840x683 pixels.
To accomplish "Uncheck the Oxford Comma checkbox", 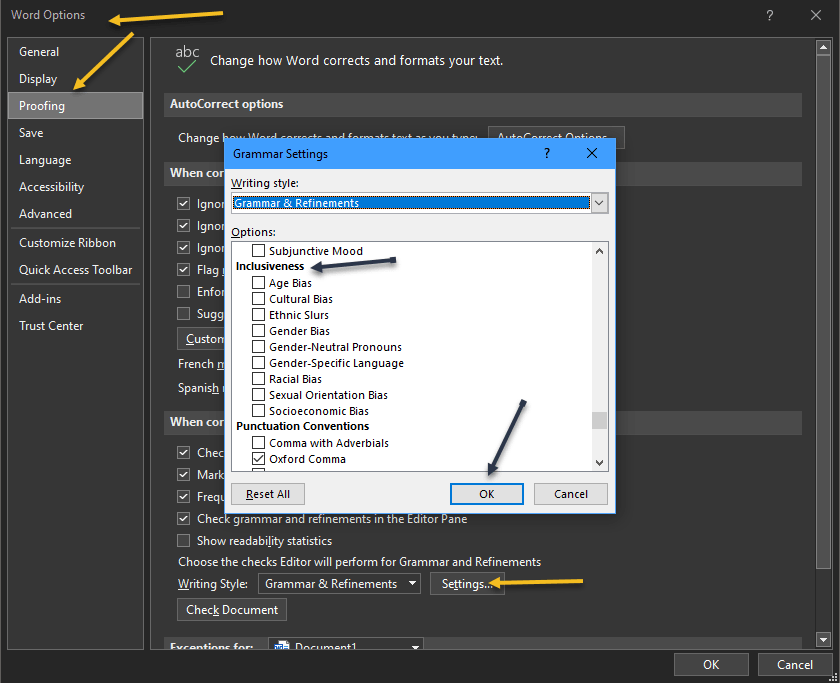I will [x=259, y=459].
